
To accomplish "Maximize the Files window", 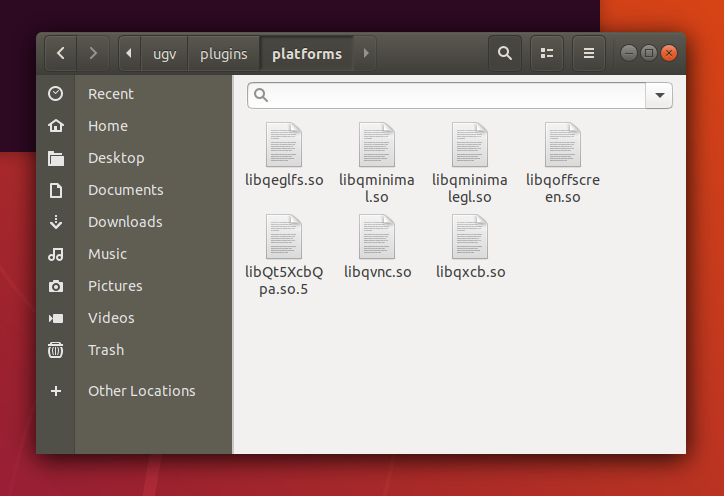I will coord(649,53).
